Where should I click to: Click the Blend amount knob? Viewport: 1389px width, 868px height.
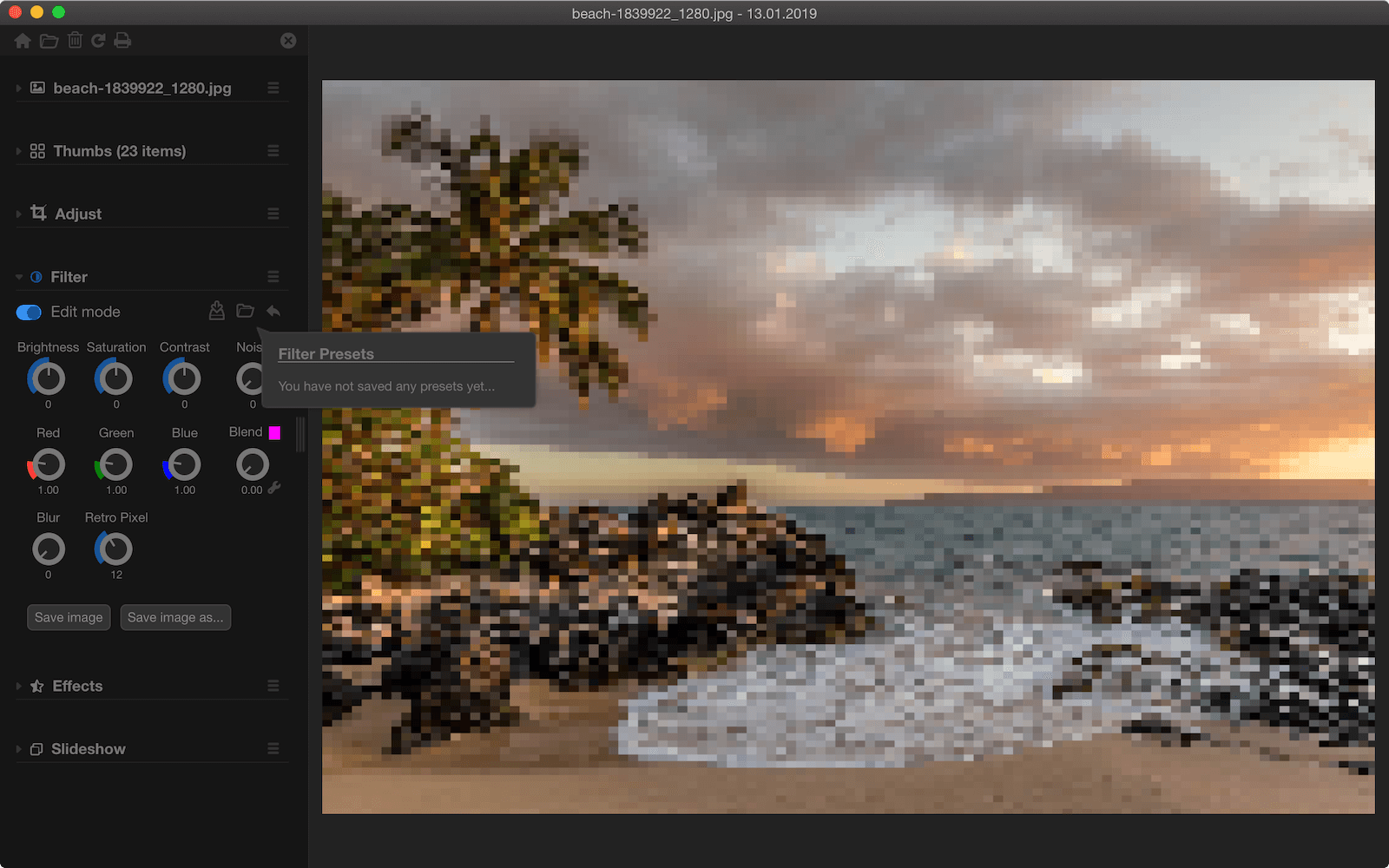click(253, 464)
